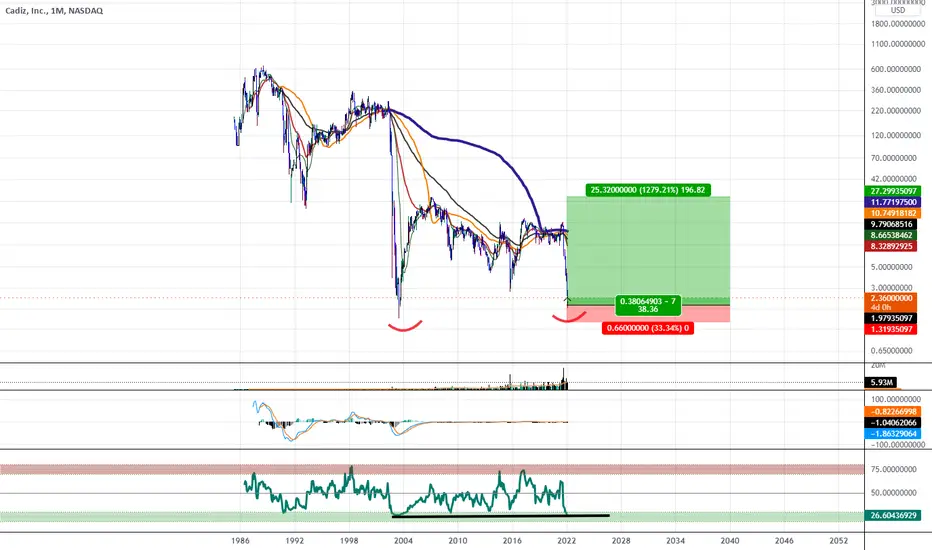
Task: Click the 2040 time axis label
Action: [730, 541]
